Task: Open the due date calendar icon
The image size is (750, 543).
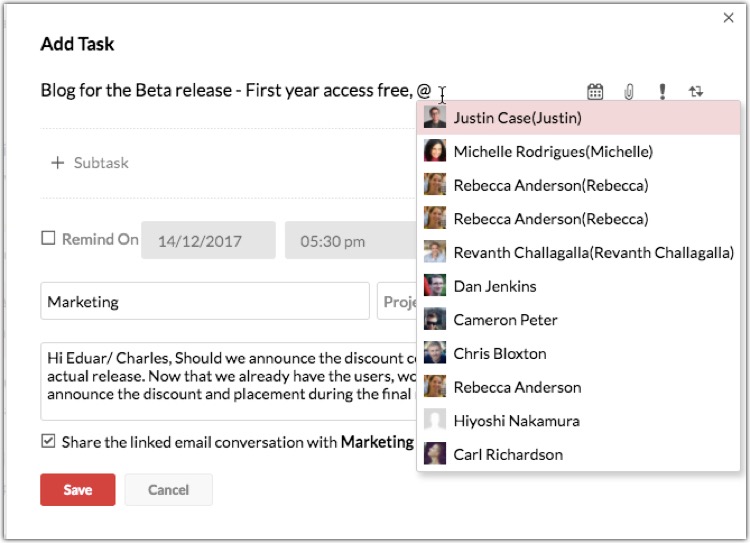Action: click(x=595, y=92)
